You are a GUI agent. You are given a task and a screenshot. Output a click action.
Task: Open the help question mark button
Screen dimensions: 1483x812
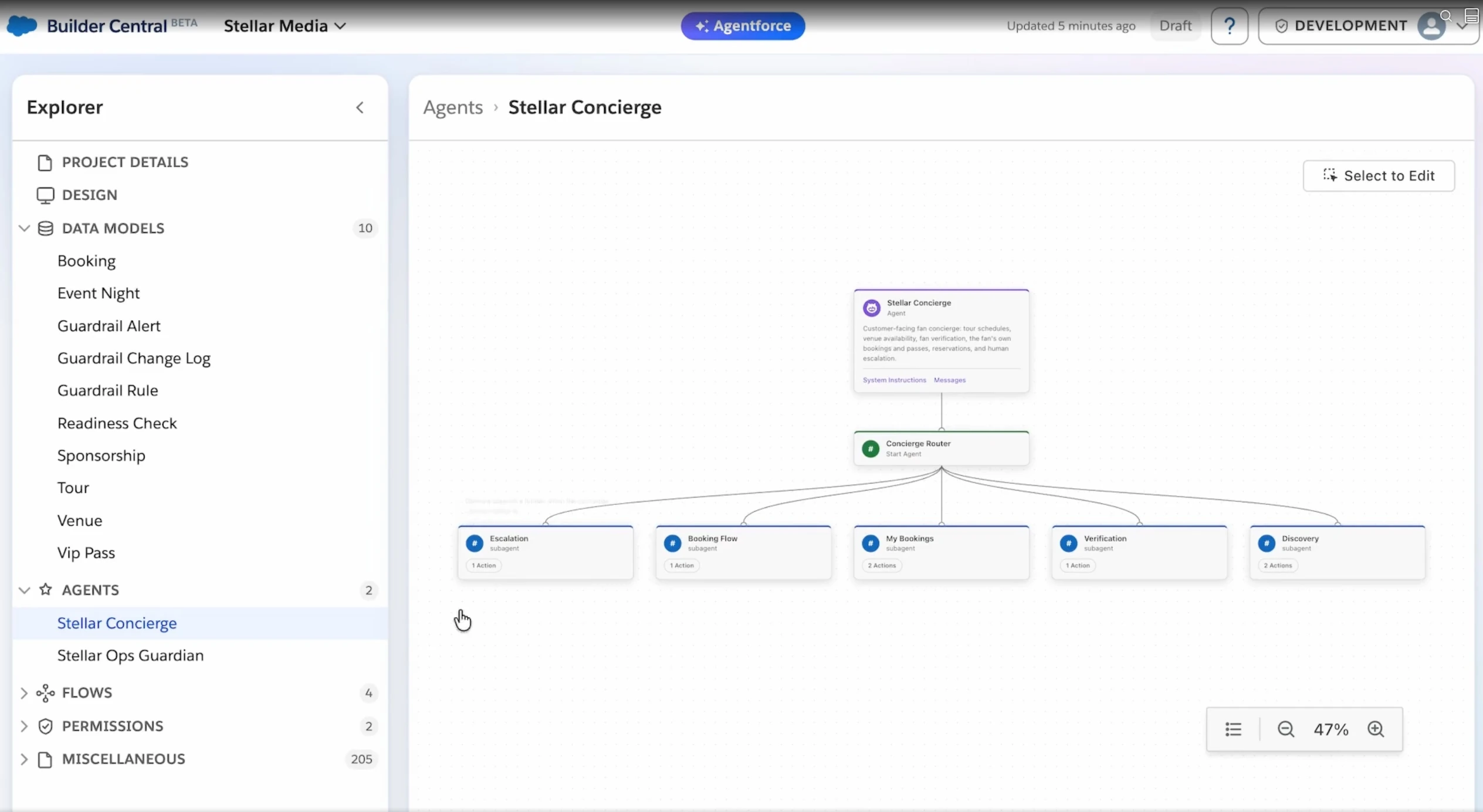pos(1229,26)
